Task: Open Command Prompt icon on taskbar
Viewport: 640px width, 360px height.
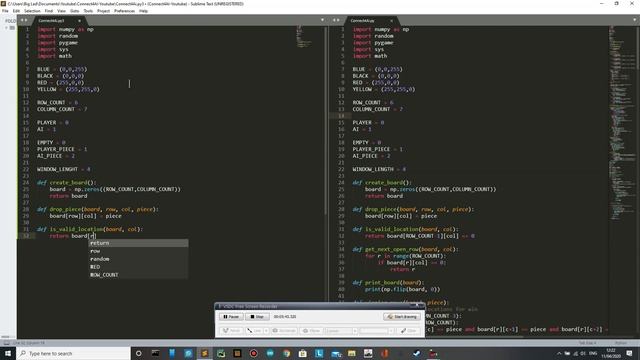Action: click(x=156, y=353)
